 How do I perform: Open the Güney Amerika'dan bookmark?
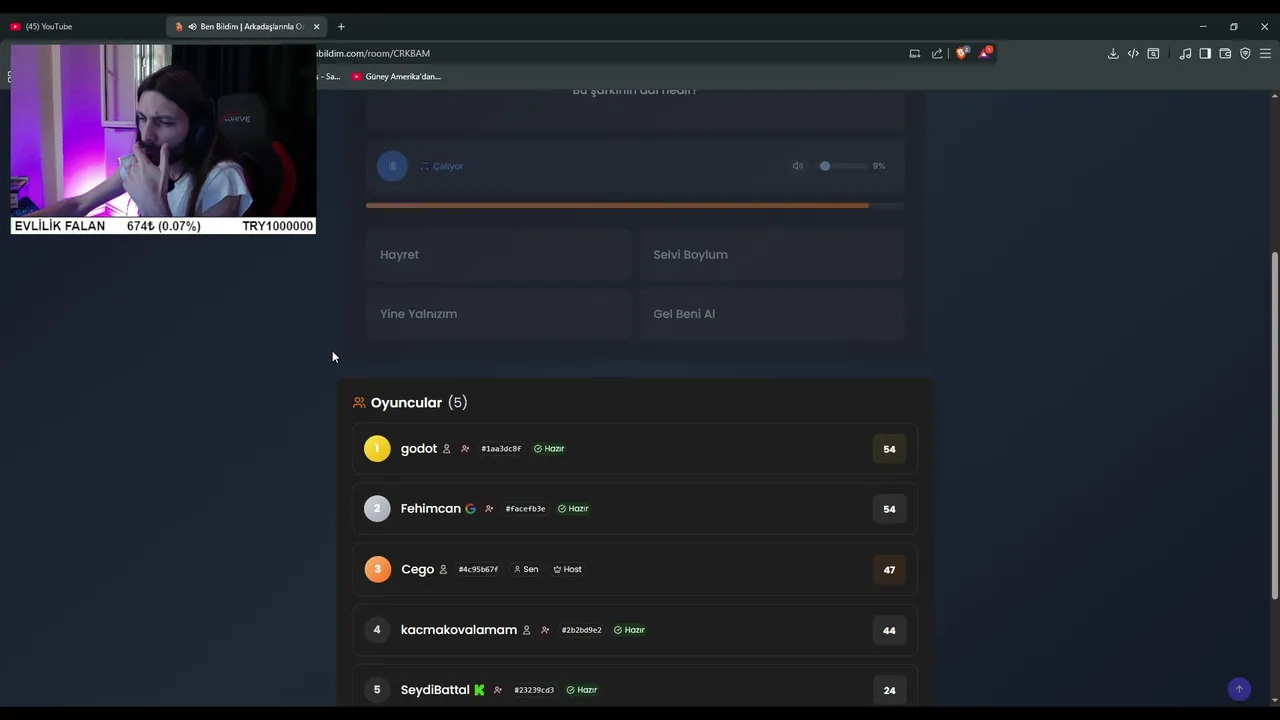coord(396,76)
